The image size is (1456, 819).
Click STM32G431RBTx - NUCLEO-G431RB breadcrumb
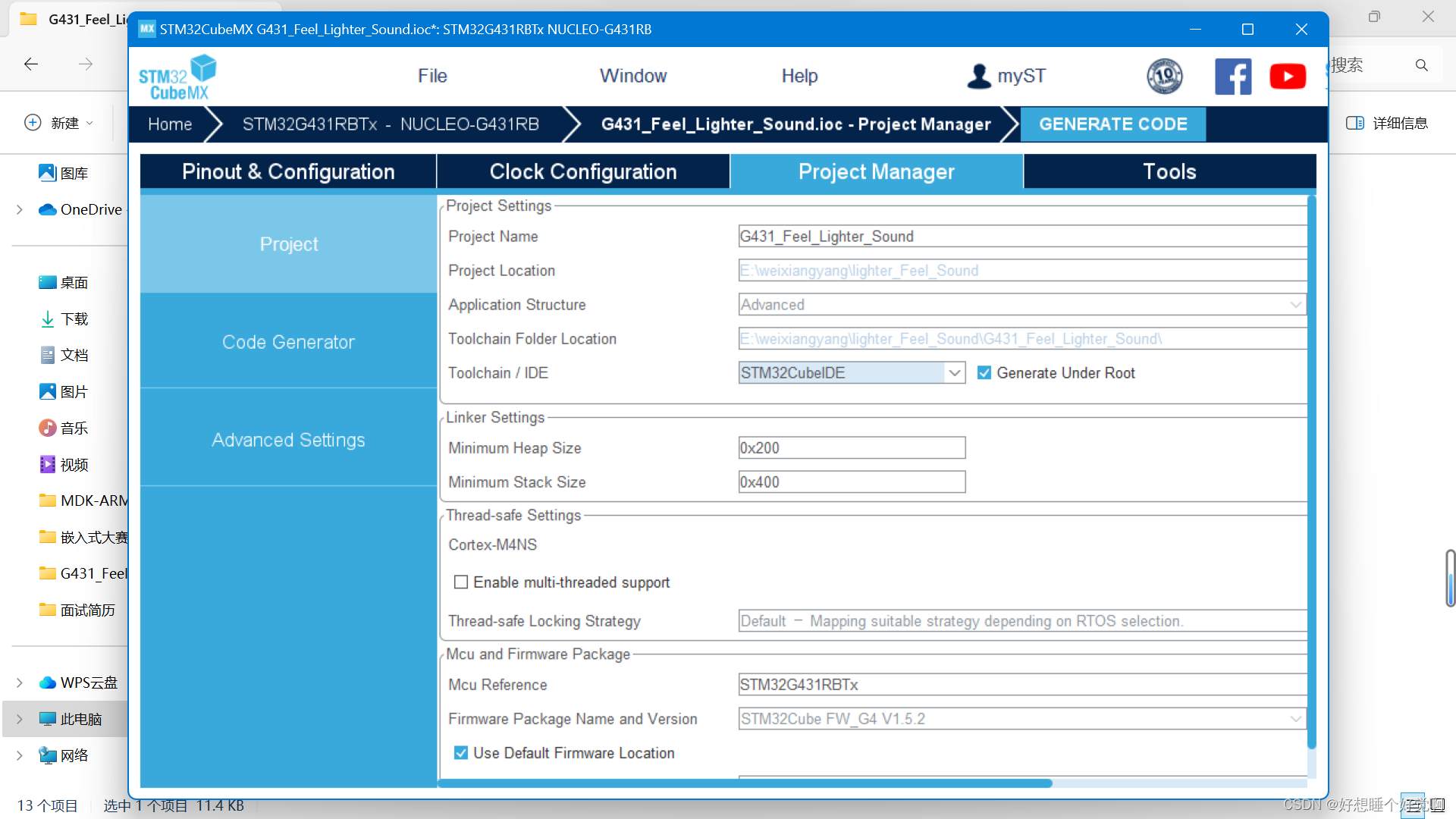tap(391, 124)
